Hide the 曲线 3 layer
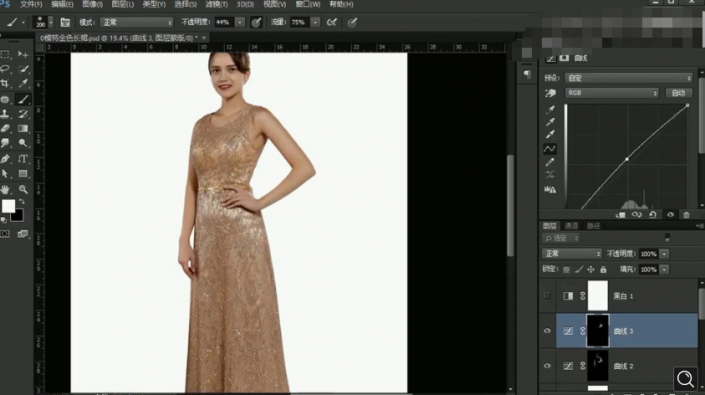Screen dimensions: 705x395 [x=547, y=331]
